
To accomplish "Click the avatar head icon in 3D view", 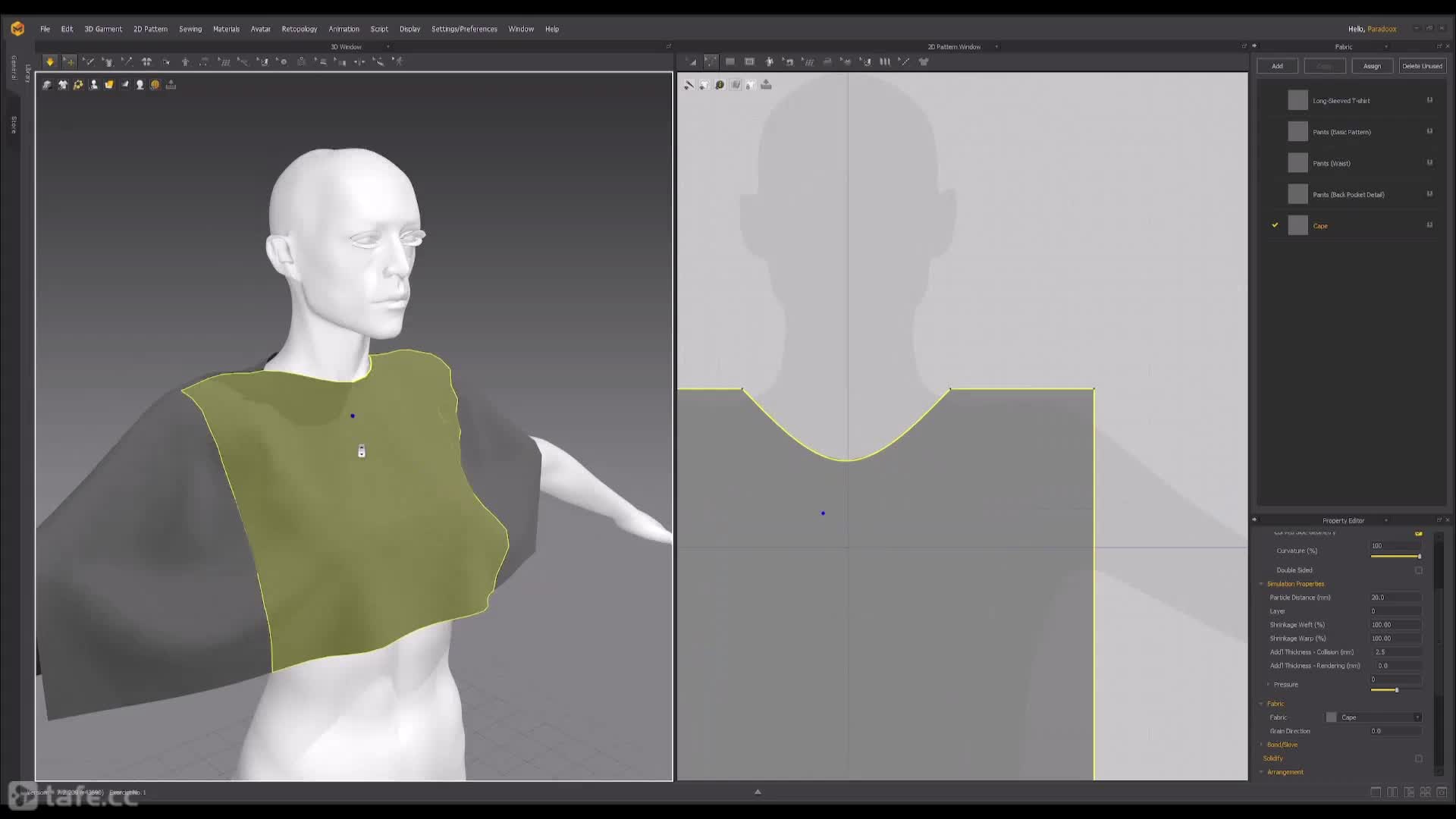I will 140,85.
